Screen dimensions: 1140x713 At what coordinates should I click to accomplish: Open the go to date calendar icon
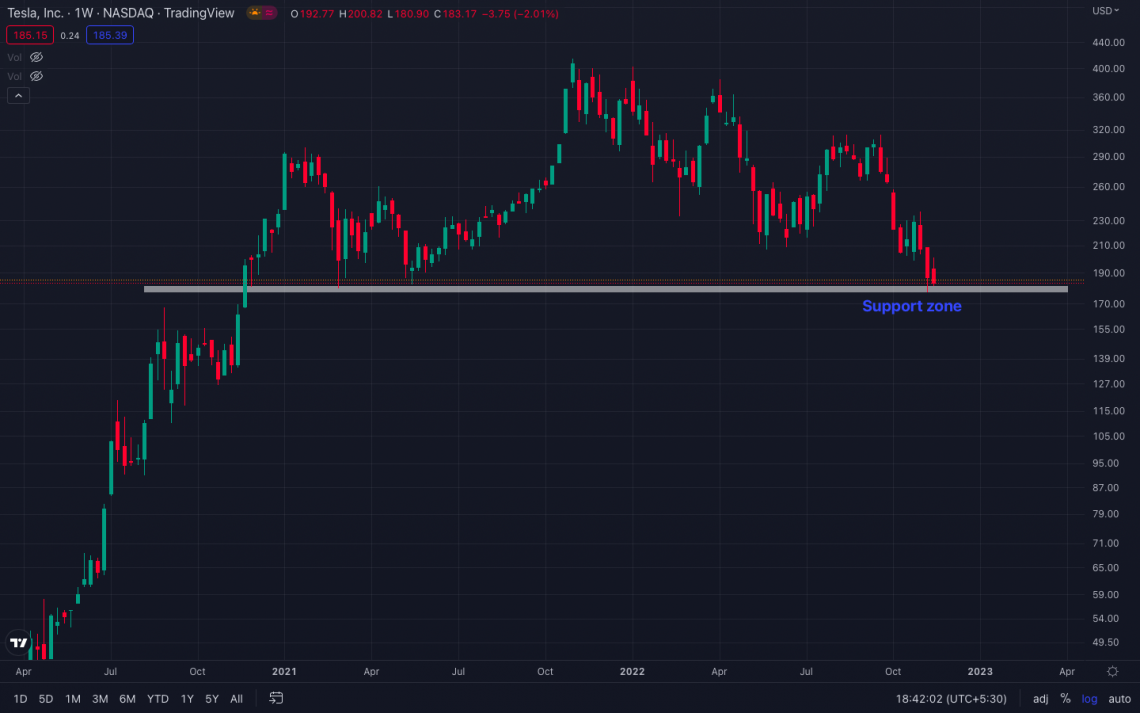point(277,698)
